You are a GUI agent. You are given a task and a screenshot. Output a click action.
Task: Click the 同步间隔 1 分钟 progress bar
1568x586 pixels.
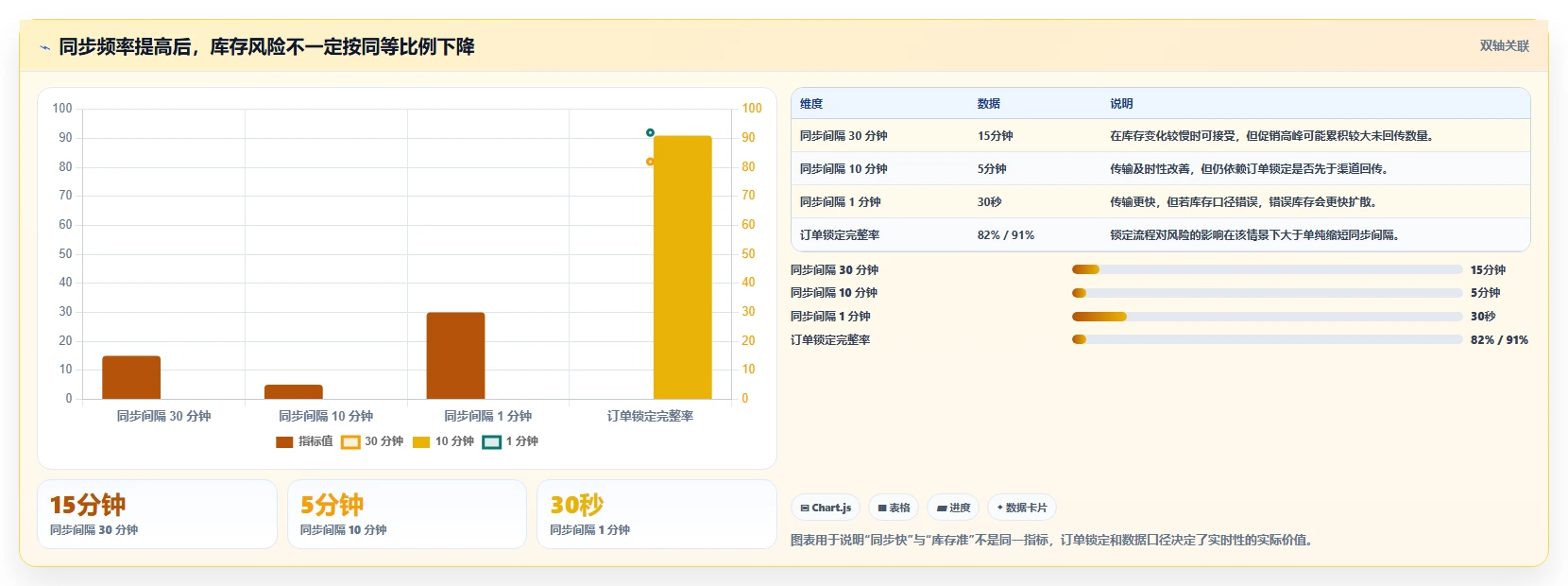coord(1268,317)
